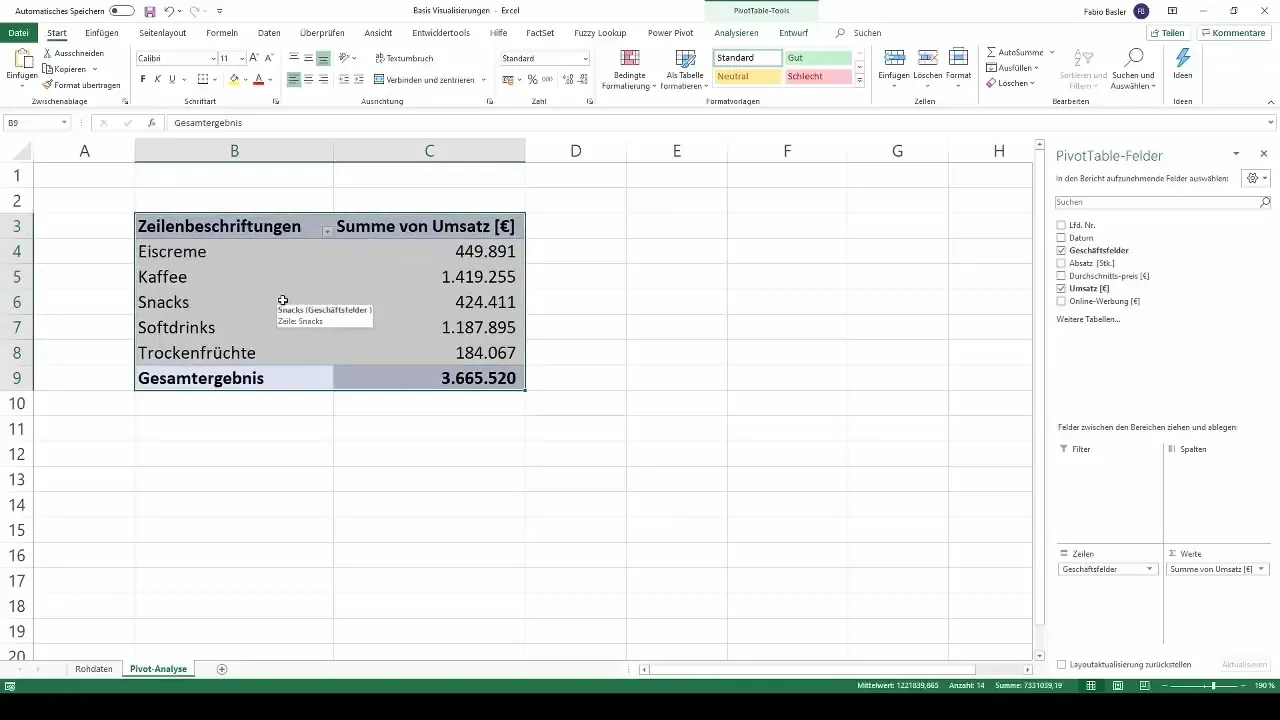Apply percent number format

(532, 79)
